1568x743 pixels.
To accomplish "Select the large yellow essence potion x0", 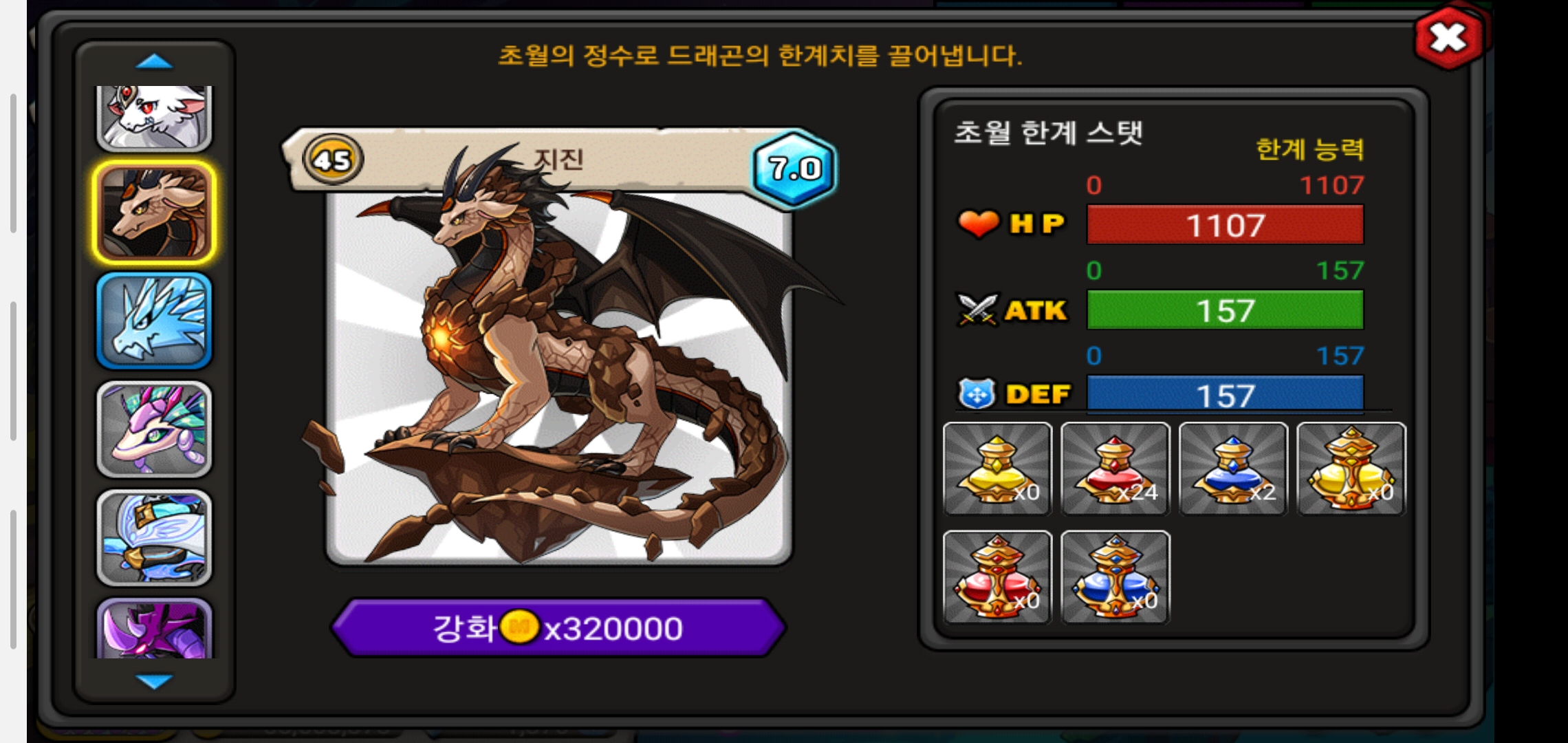I will pos(1351,469).
